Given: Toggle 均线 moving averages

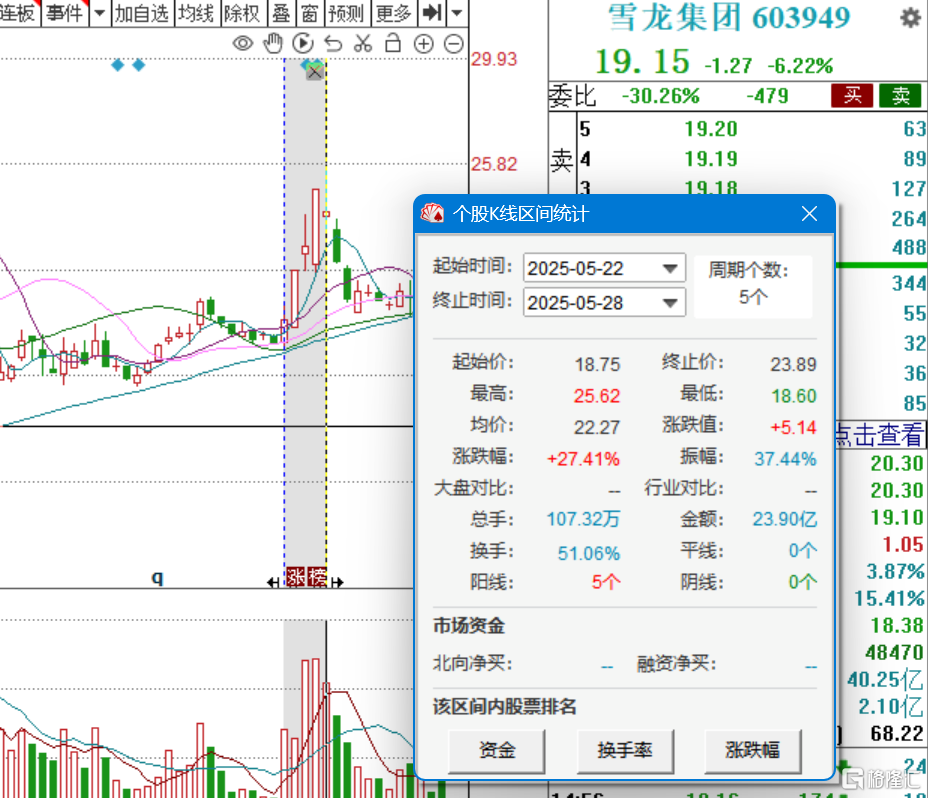Looking at the screenshot, I should tap(196, 12).
